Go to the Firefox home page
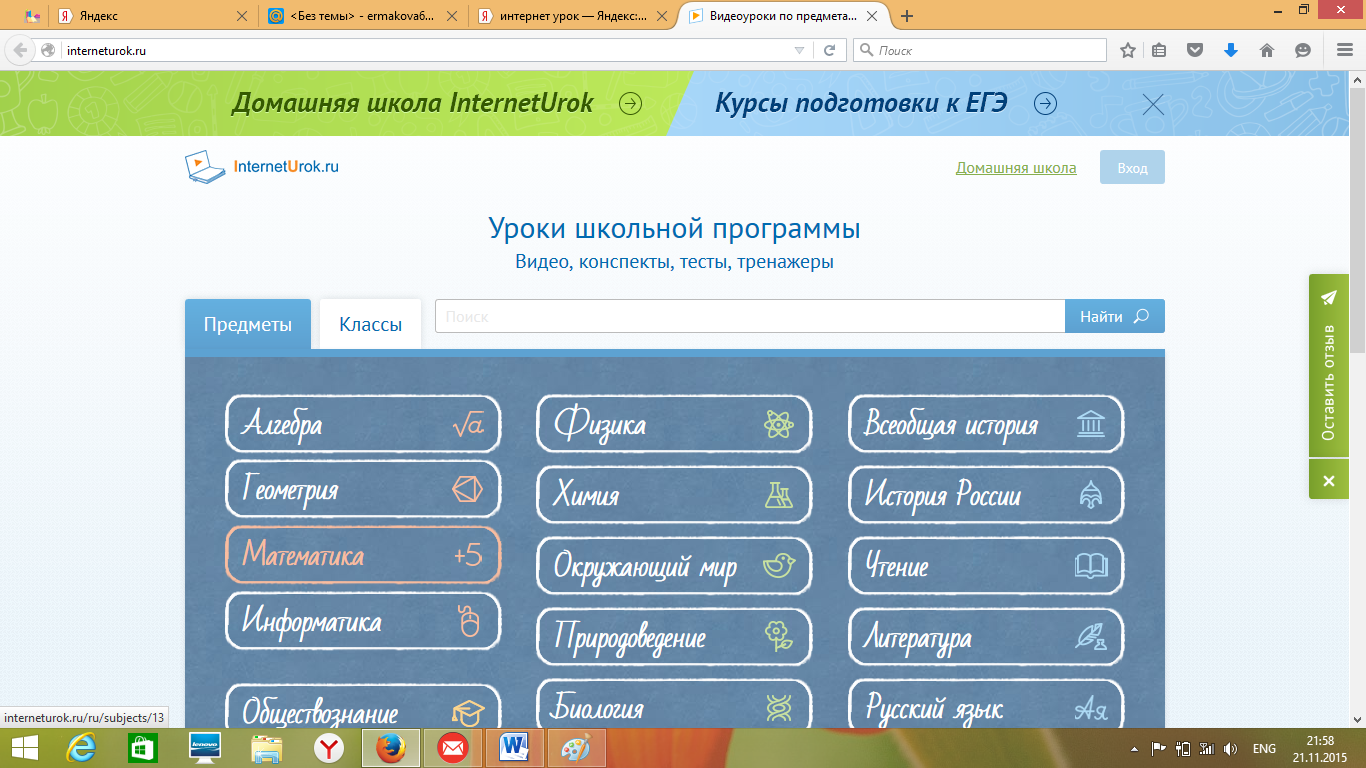The height and width of the screenshot is (768, 1366). tap(1266, 50)
